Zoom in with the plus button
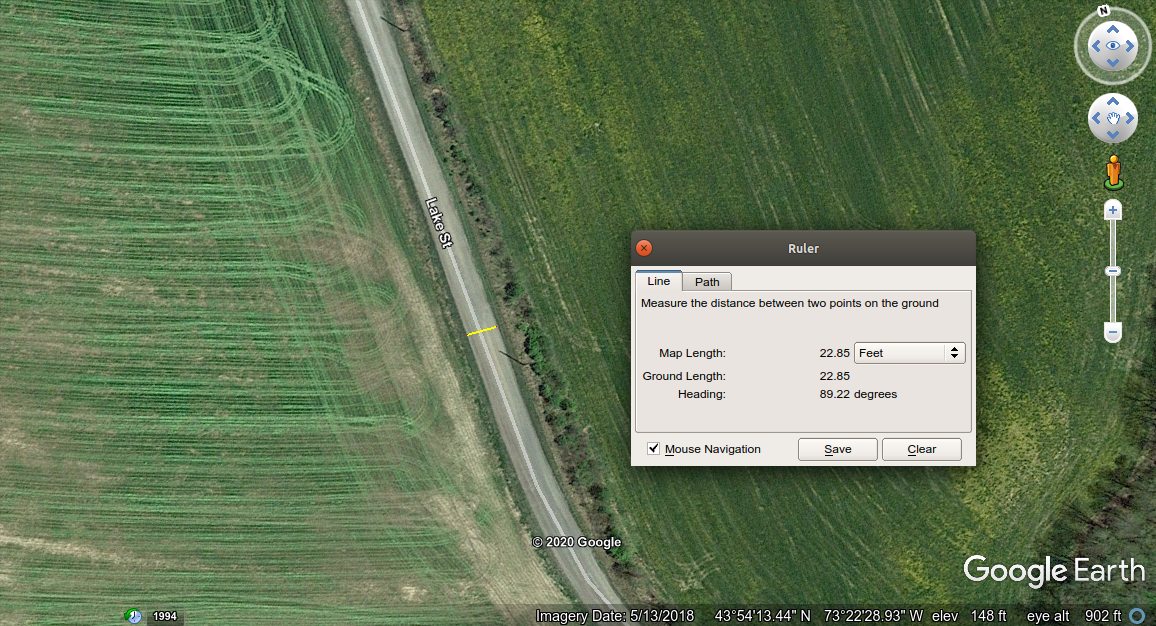Image resolution: width=1156 pixels, height=626 pixels. [x=1113, y=210]
